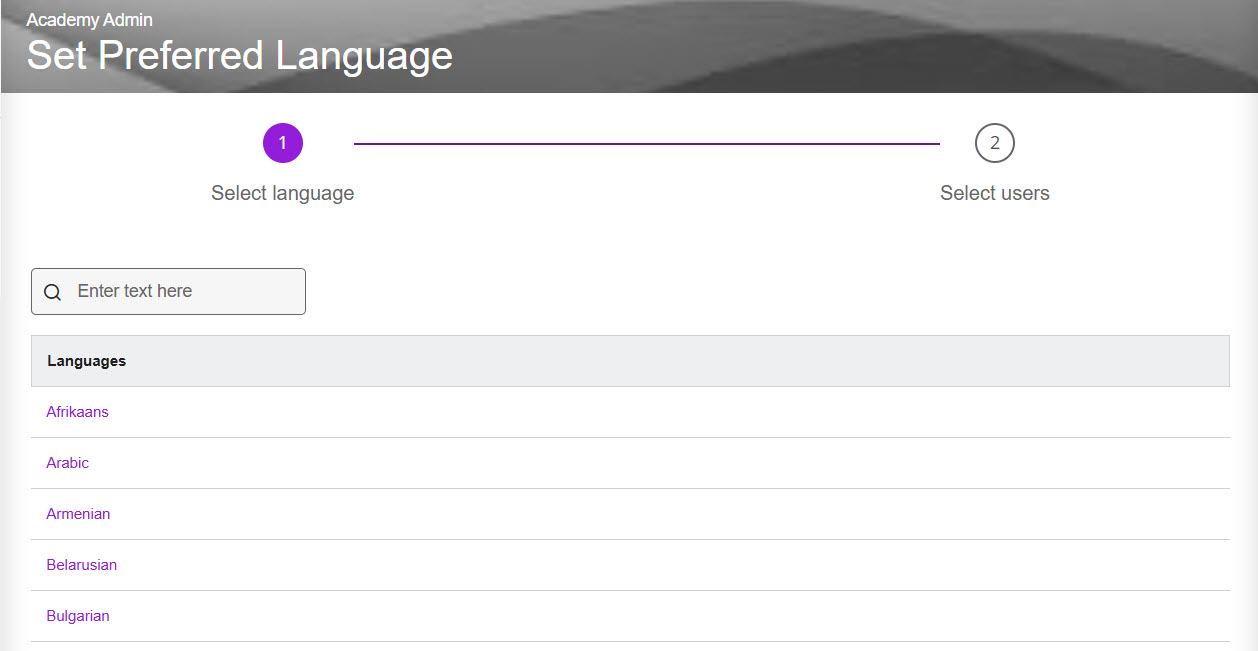Click the magnifying glass search icon
The image size is (1258, 651).
click(53, 292)
